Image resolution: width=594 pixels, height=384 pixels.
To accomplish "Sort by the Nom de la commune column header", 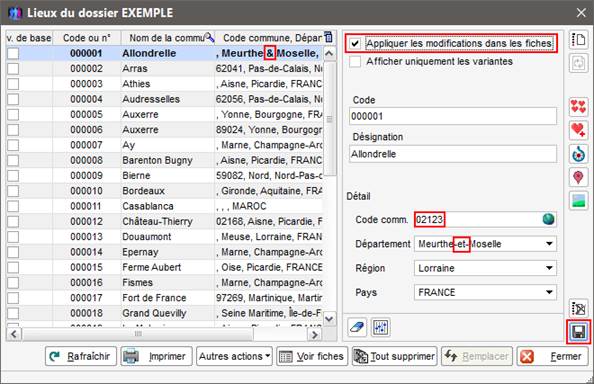I will (168, 38).
